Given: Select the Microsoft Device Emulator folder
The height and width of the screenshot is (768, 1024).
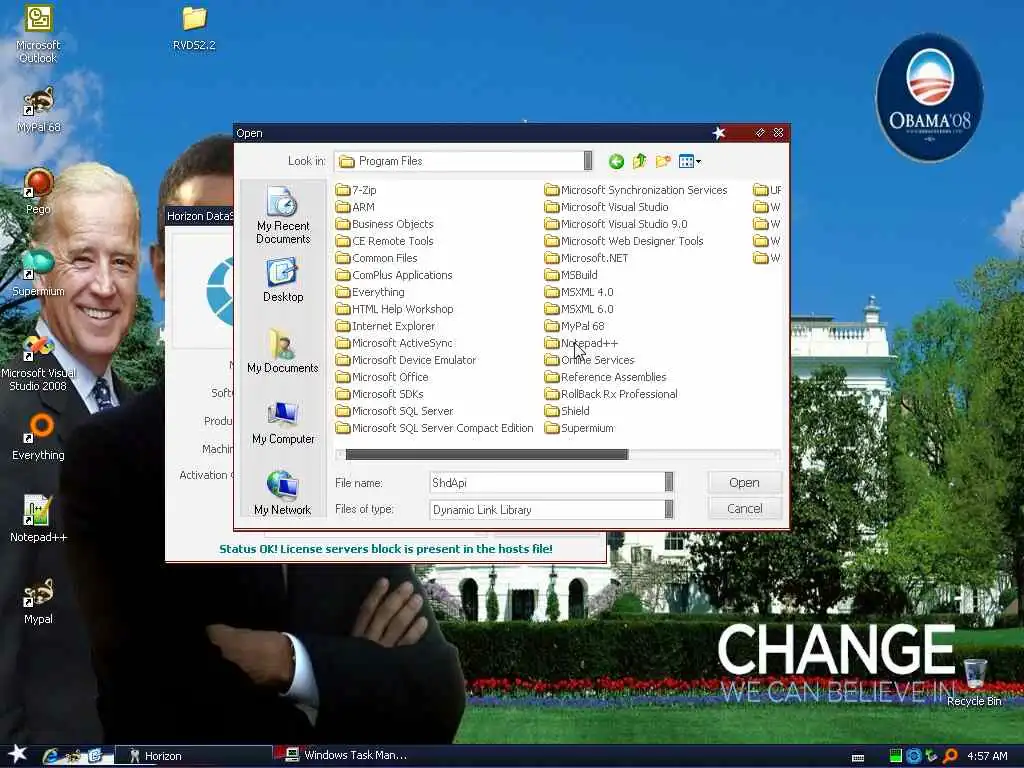Looking at the screenshot, I should click(406, 360).
